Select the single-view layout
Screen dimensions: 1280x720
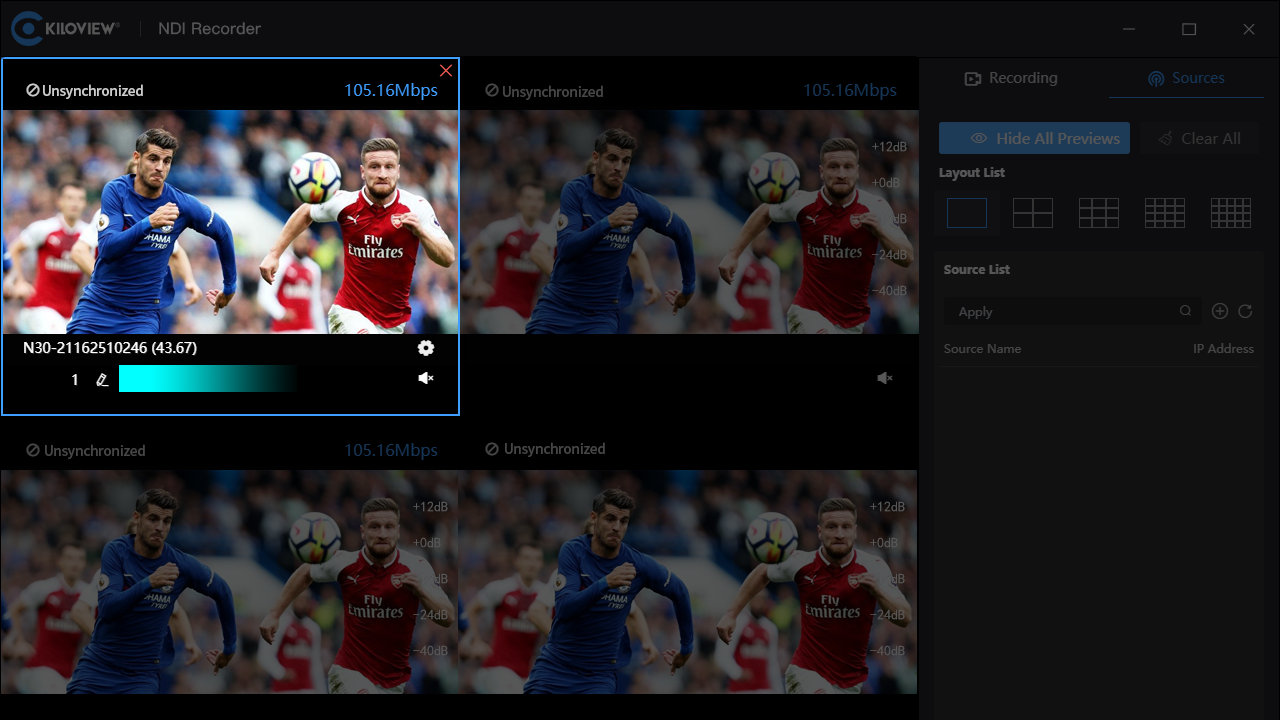tap(966, 212)
